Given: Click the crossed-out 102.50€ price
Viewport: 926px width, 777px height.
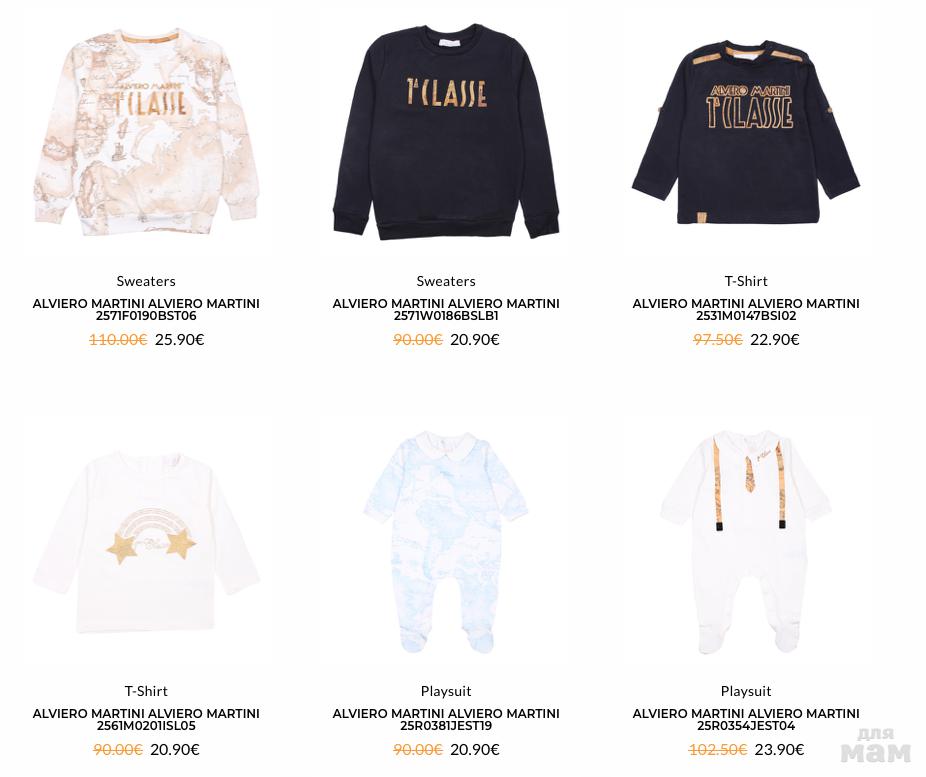Looking at the screenshot, I should [x=718, y=749].
